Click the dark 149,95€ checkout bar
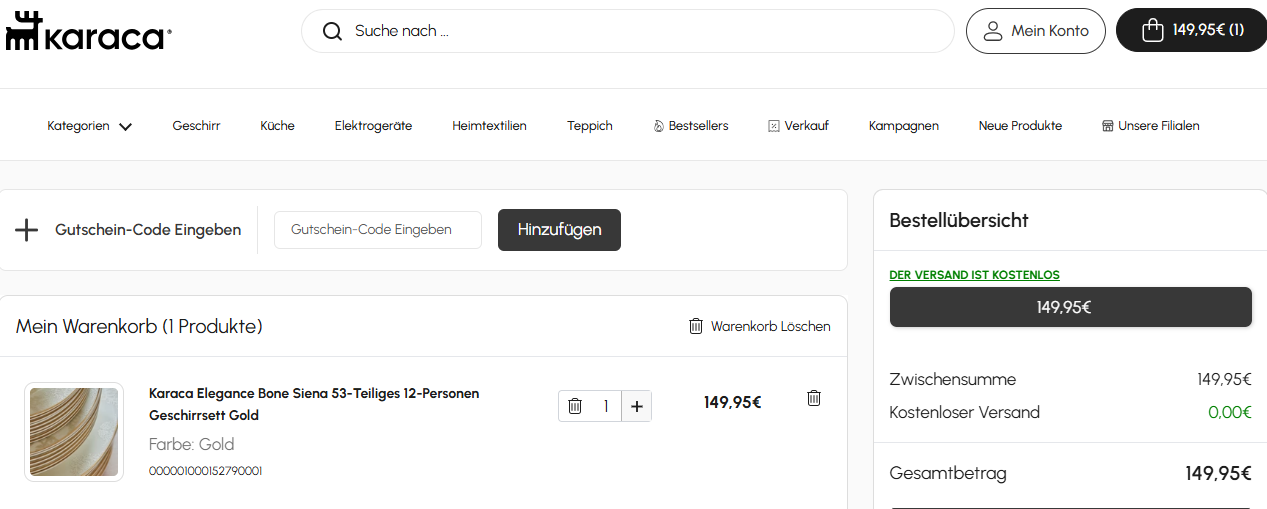Viewport: 1267px width, 509px height. click(x=1071, y=307)
